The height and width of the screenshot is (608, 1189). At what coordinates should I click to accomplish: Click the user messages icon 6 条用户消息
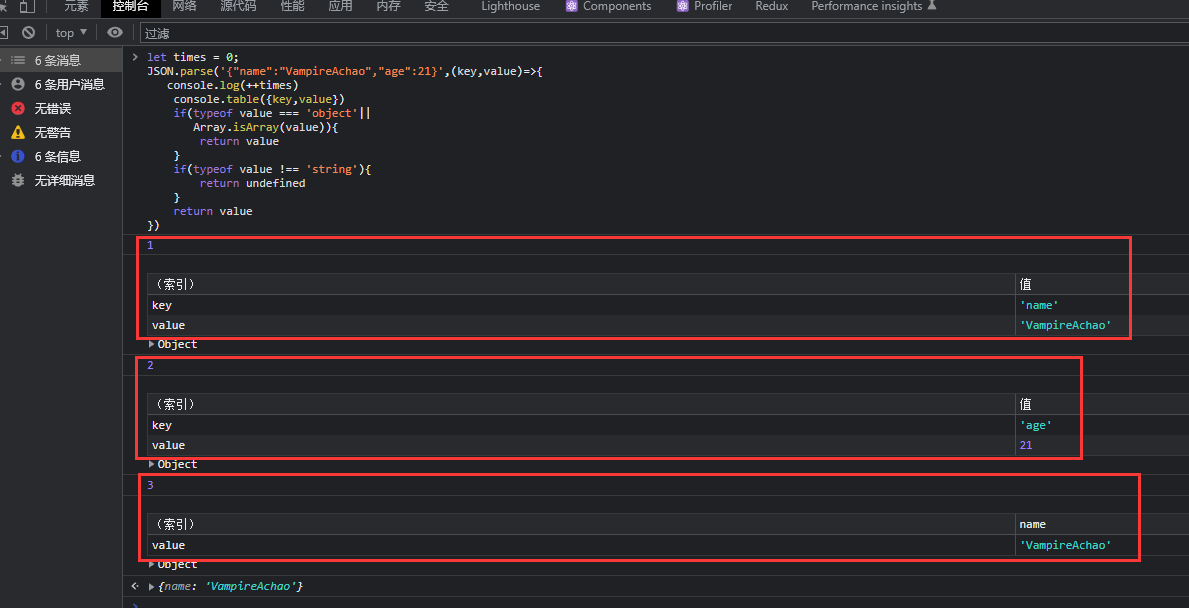pyautogui.click(x=18, y=84)
